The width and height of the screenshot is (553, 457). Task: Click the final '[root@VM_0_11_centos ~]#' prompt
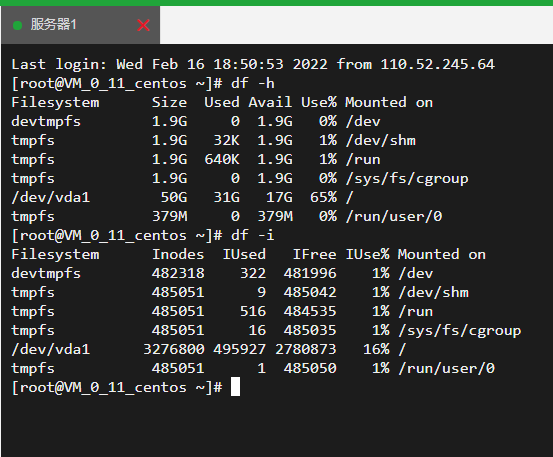pyautogui.click(x=117, y=388)
